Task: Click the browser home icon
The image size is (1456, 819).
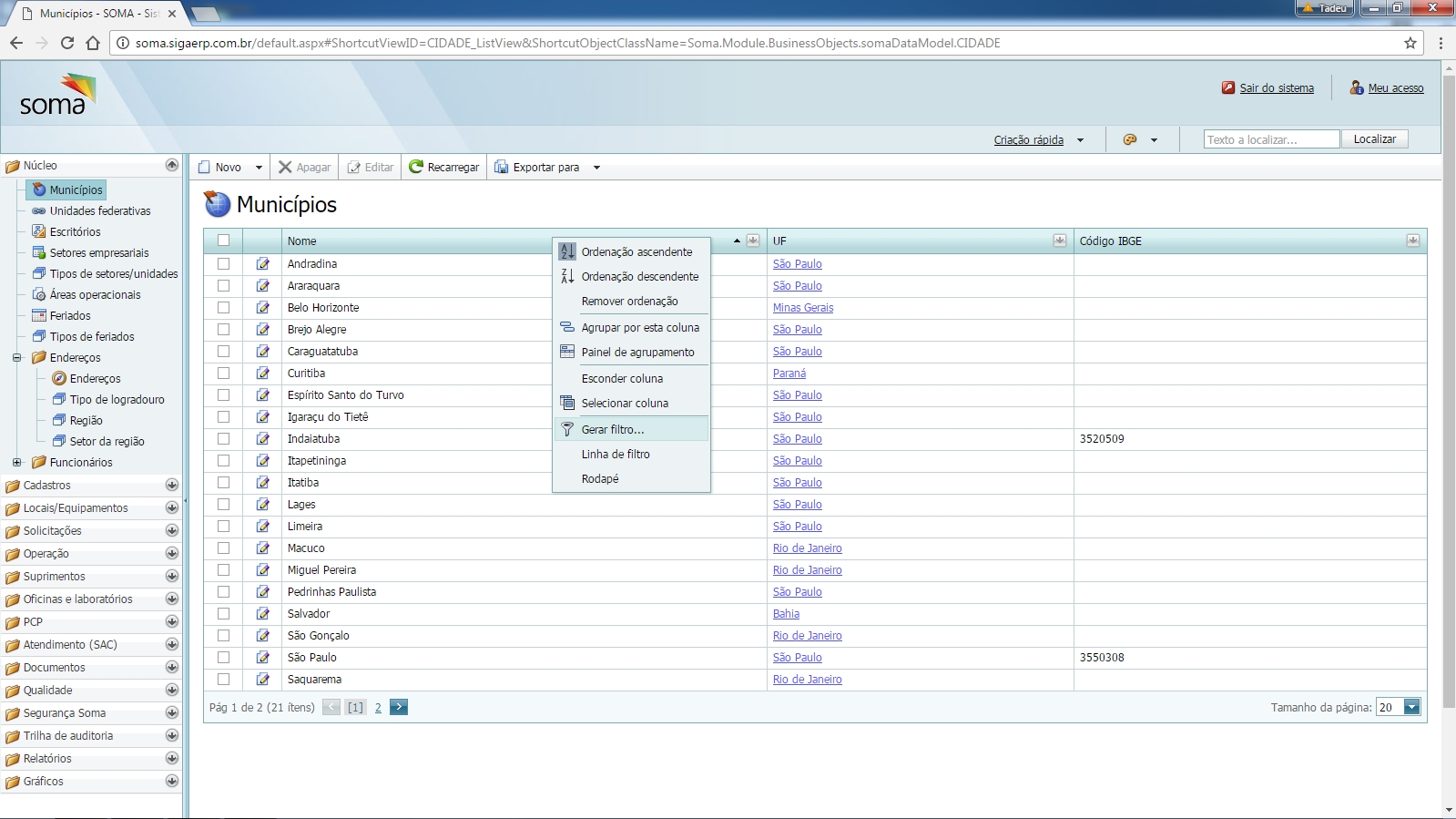Action: [x=93, y=43]
